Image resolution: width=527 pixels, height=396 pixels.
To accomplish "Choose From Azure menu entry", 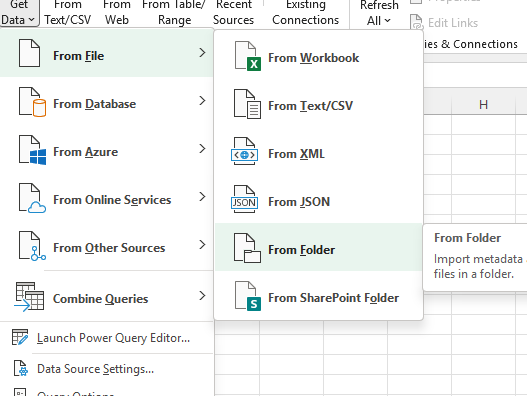I will pos(107,149).
